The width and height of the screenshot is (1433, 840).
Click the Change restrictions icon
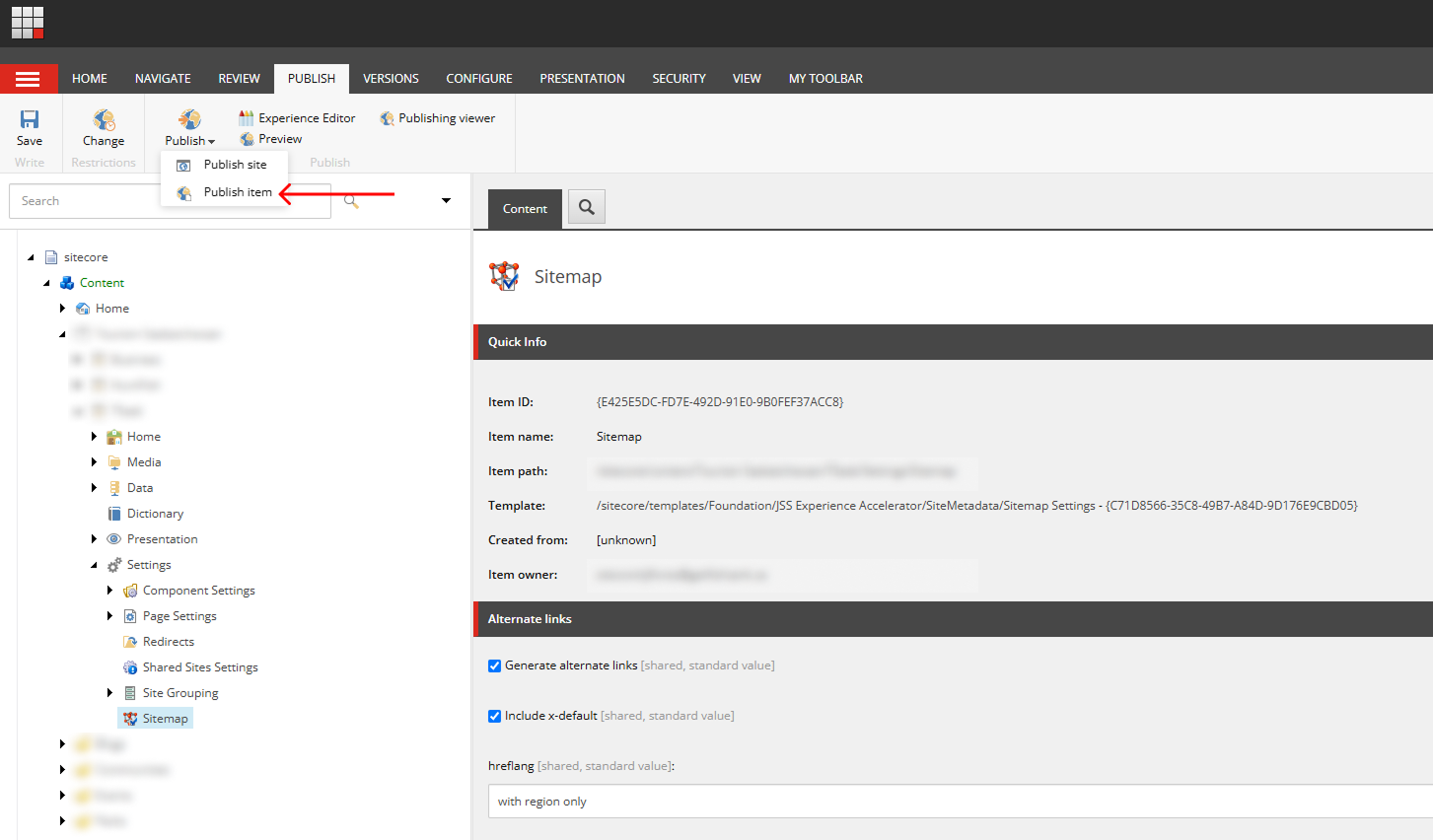click(104, 119)
